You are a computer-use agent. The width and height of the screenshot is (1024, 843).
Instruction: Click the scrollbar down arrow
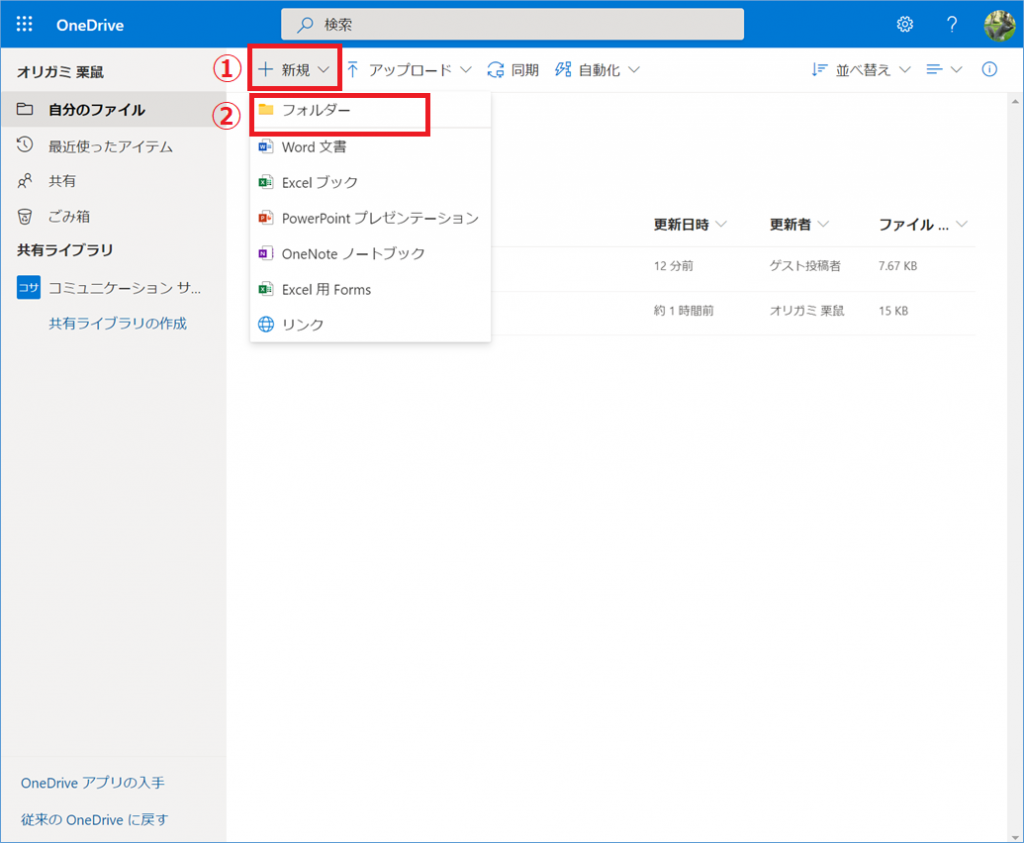[1015, 836]
